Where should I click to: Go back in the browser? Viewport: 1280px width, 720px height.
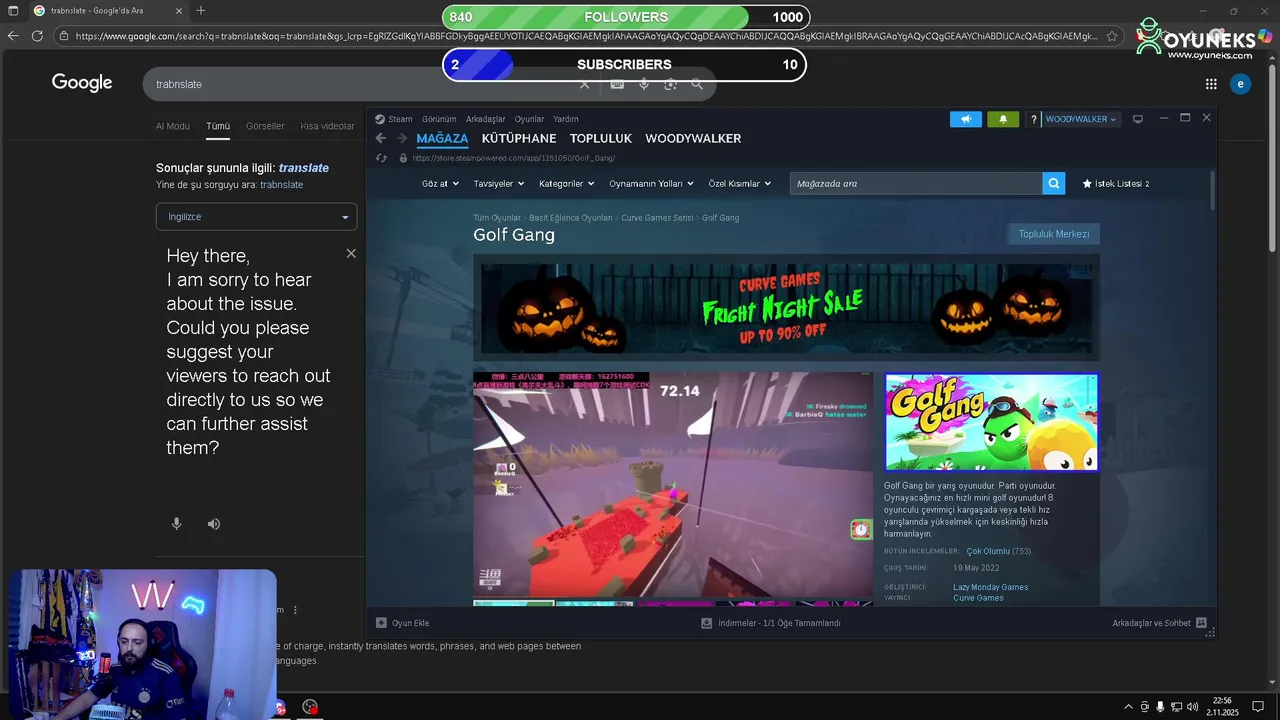13,36
